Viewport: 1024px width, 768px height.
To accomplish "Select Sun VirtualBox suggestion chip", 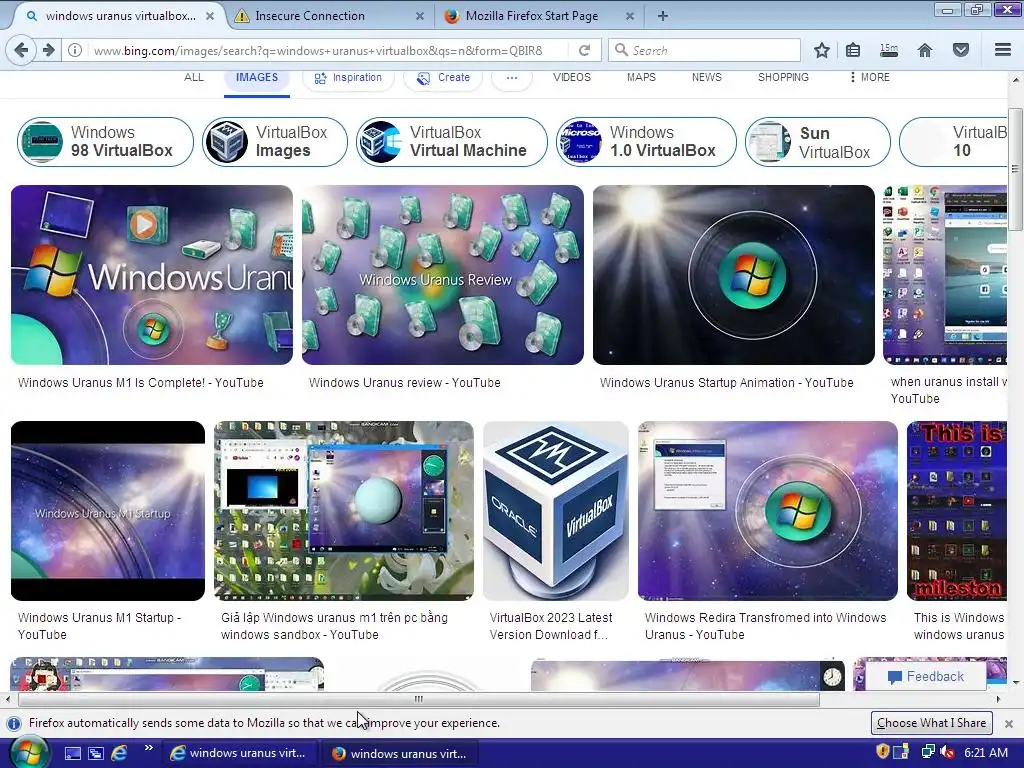I will (x=818, y=142).
